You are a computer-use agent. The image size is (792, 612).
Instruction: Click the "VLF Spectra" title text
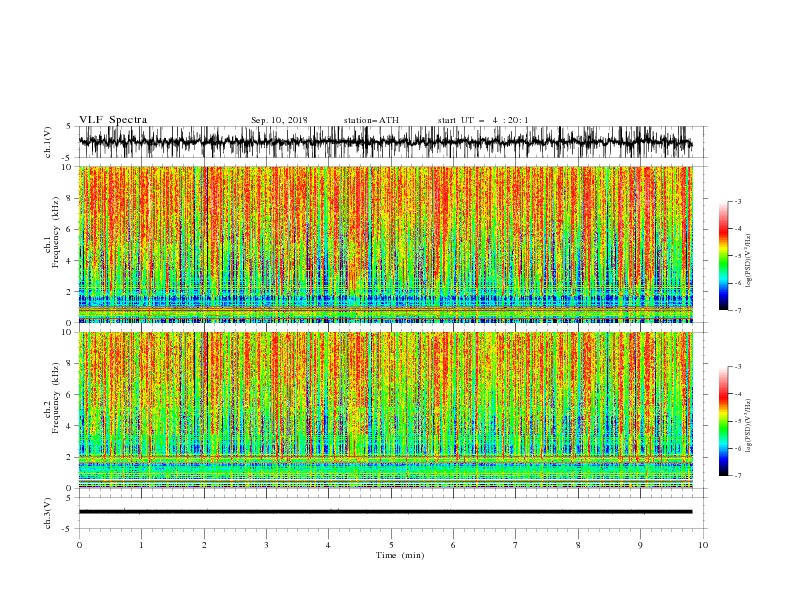pos(113,120)
